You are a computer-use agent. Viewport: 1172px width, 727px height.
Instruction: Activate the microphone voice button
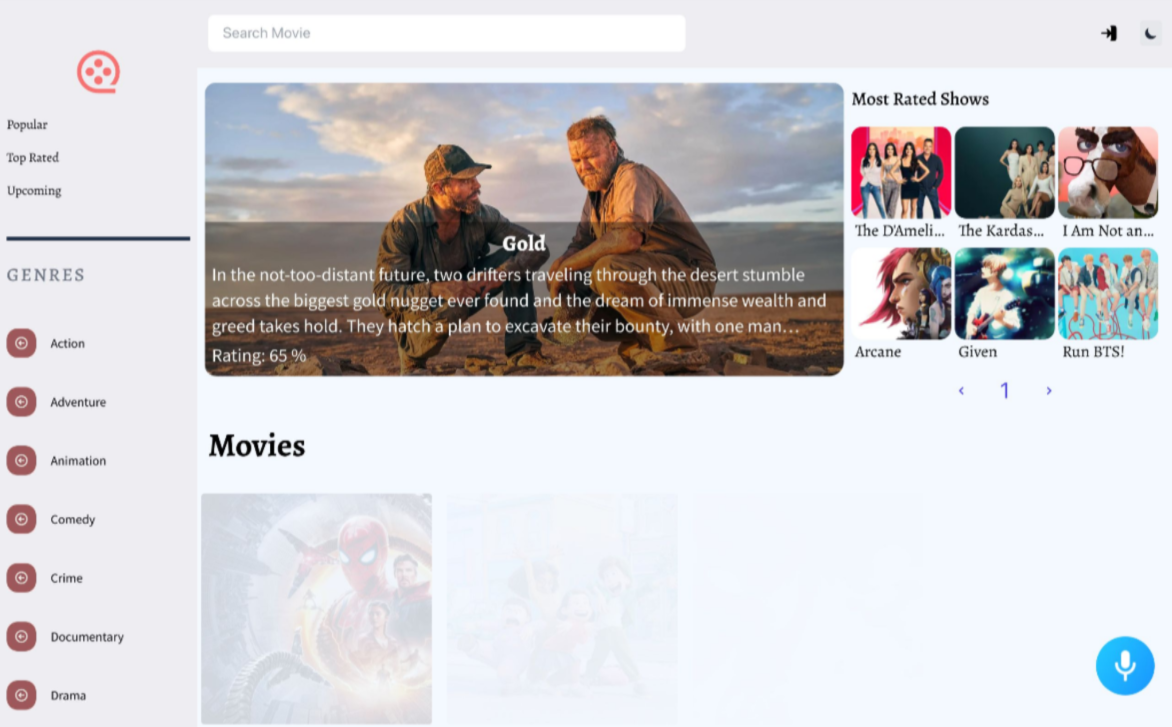coord(1125,665)
